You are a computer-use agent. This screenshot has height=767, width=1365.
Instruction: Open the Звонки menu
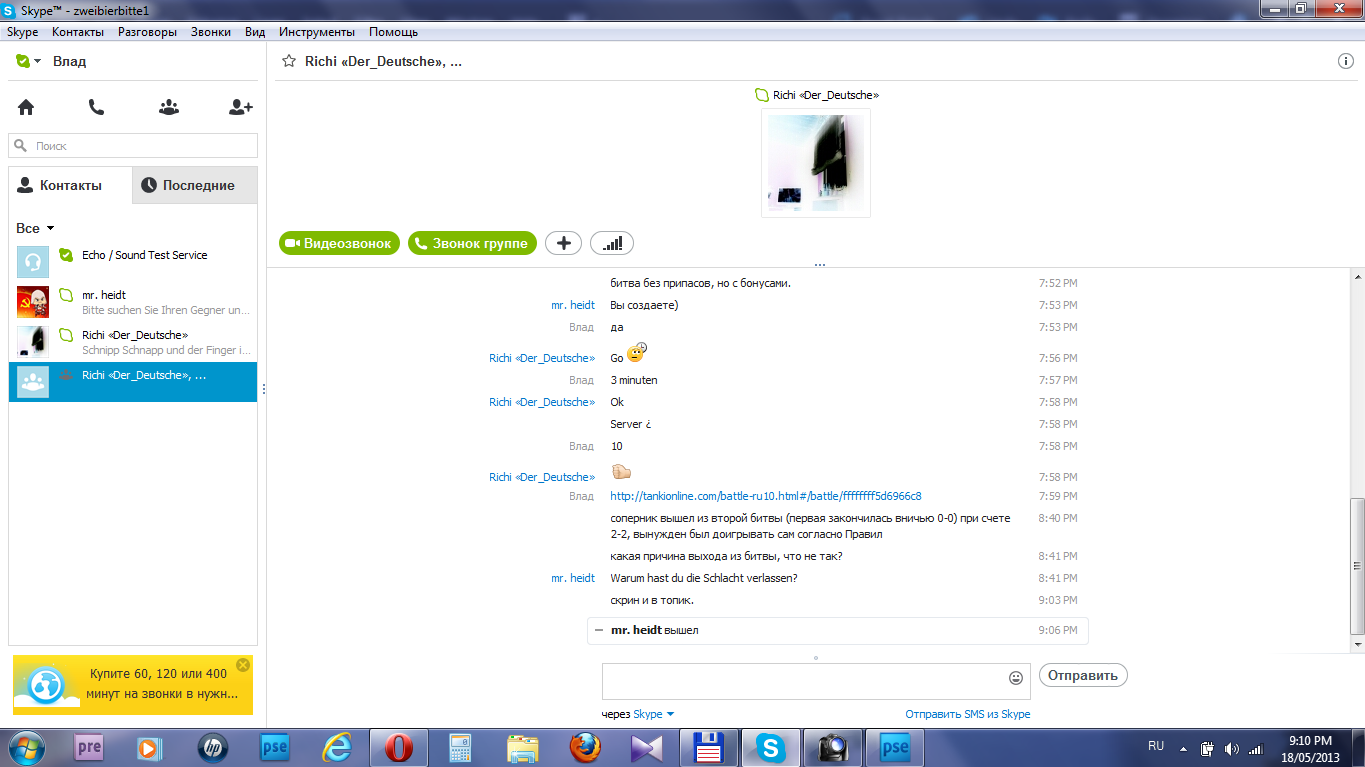click(x=211, y=32)
